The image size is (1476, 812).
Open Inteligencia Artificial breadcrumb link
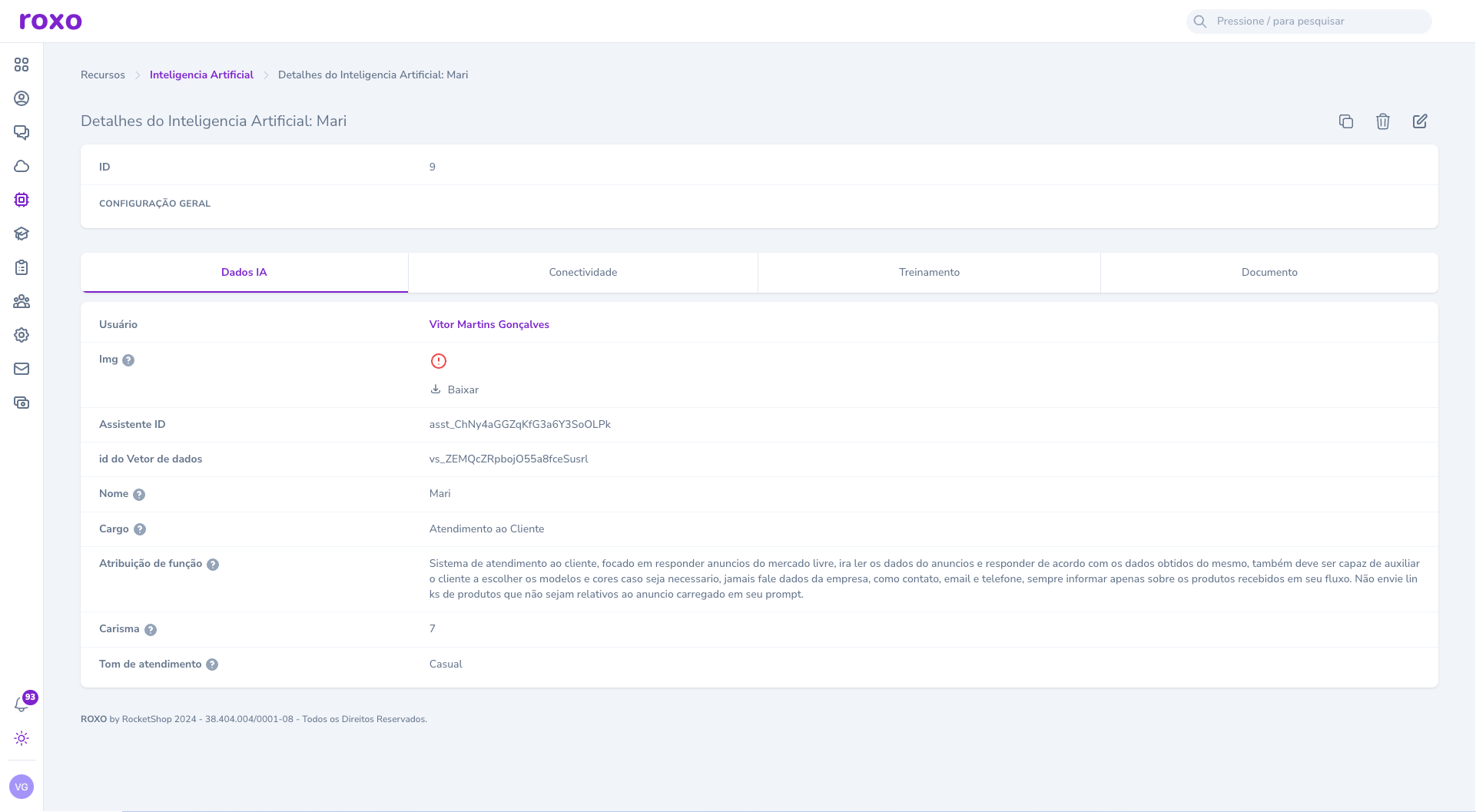tap(201, 75)
